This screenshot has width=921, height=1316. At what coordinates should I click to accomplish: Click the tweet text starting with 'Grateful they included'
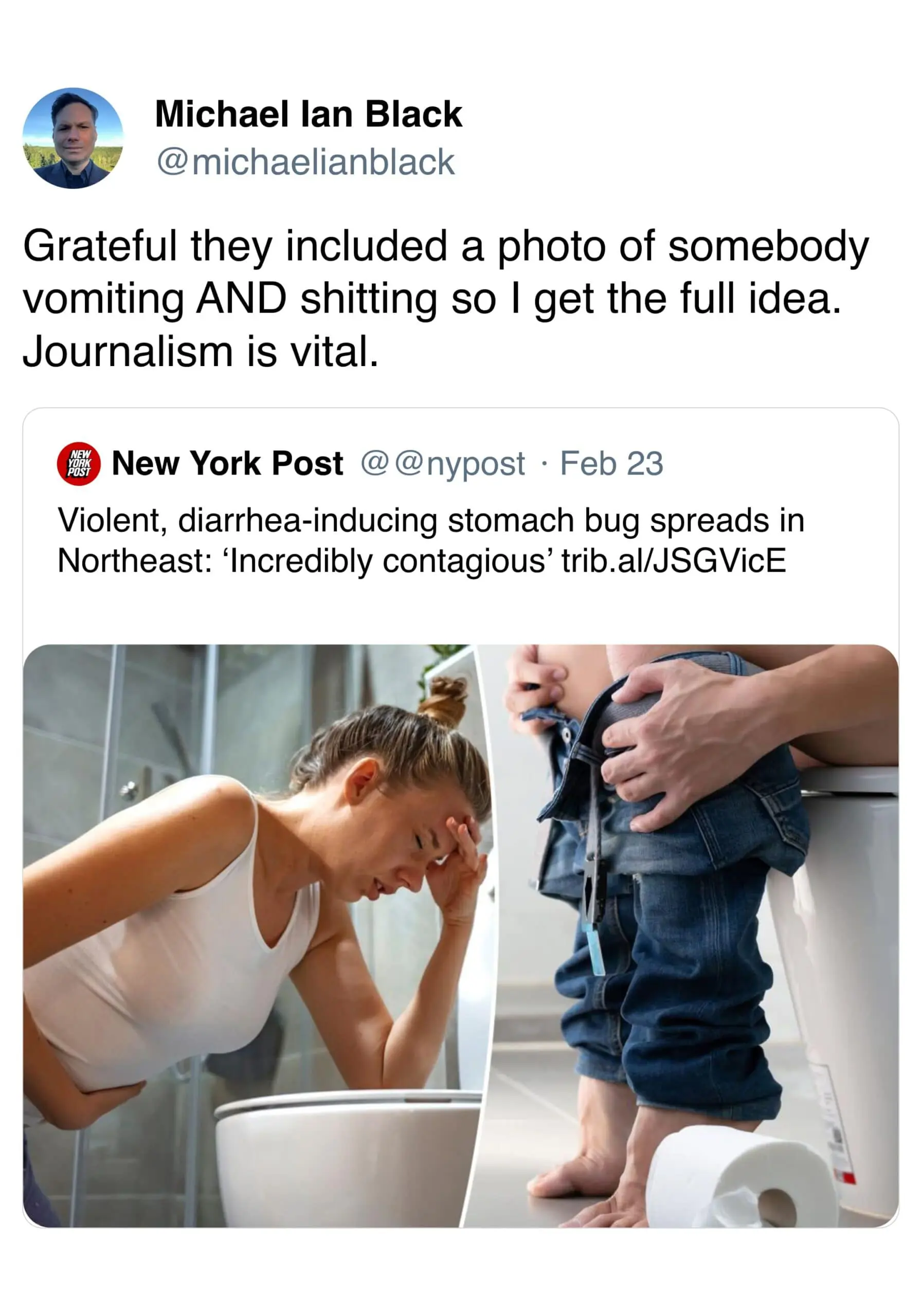(x=446, y=299)
